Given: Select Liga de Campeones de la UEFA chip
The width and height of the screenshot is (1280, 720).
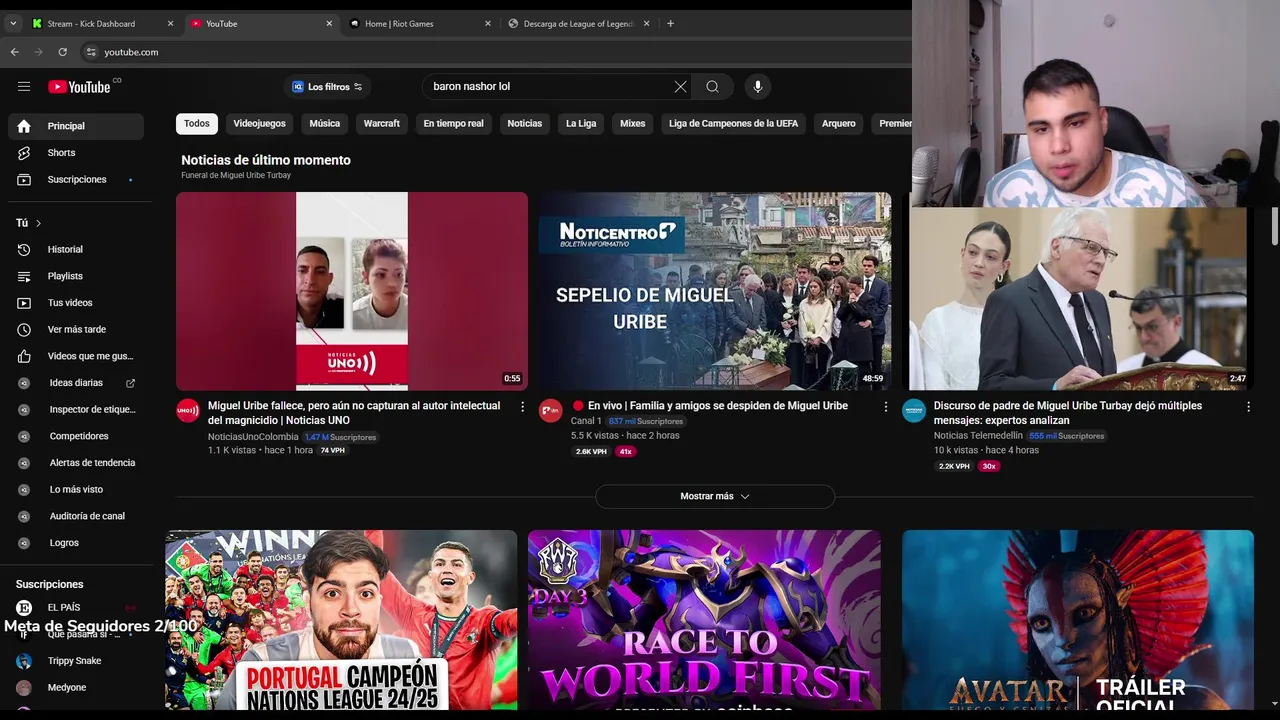Looking at the screenshot, I should [x=733, y=123].
